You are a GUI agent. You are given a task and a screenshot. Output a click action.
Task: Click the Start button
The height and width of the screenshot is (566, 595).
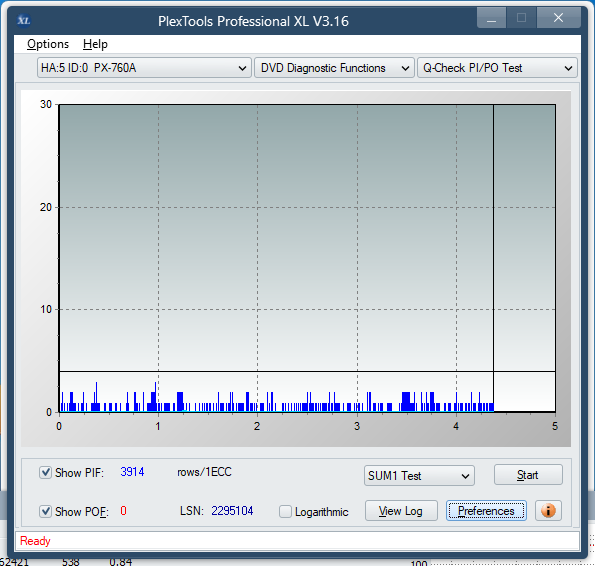point(528,475)
